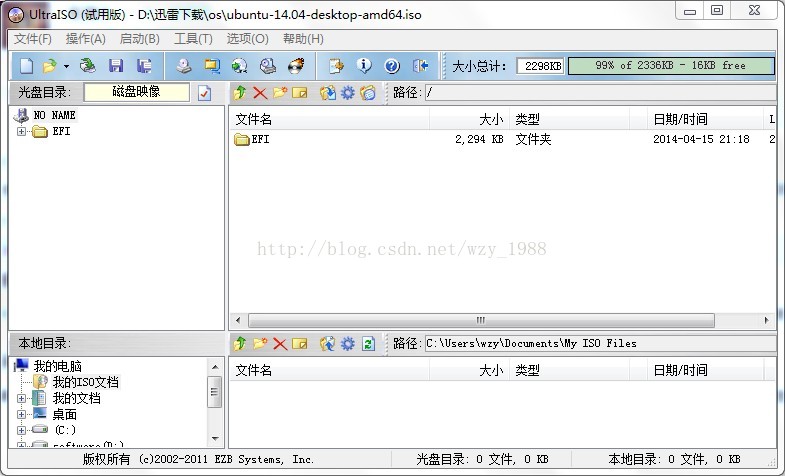
Task: Click the rename label icon in image pane toolbar
Action: point(299,93)
